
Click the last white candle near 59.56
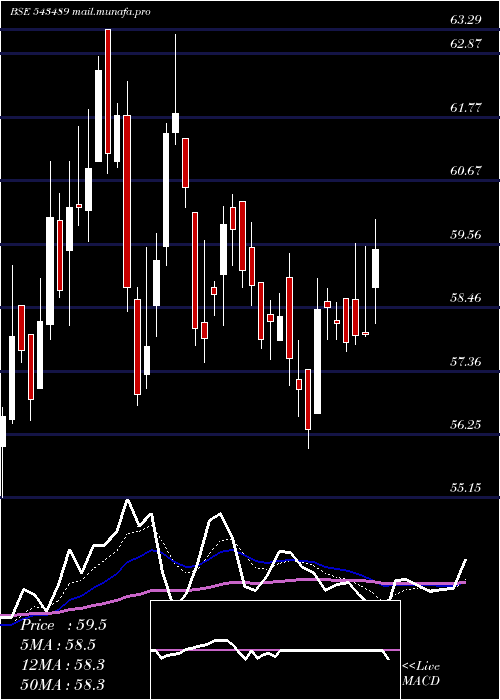click(x=375, y=268)
